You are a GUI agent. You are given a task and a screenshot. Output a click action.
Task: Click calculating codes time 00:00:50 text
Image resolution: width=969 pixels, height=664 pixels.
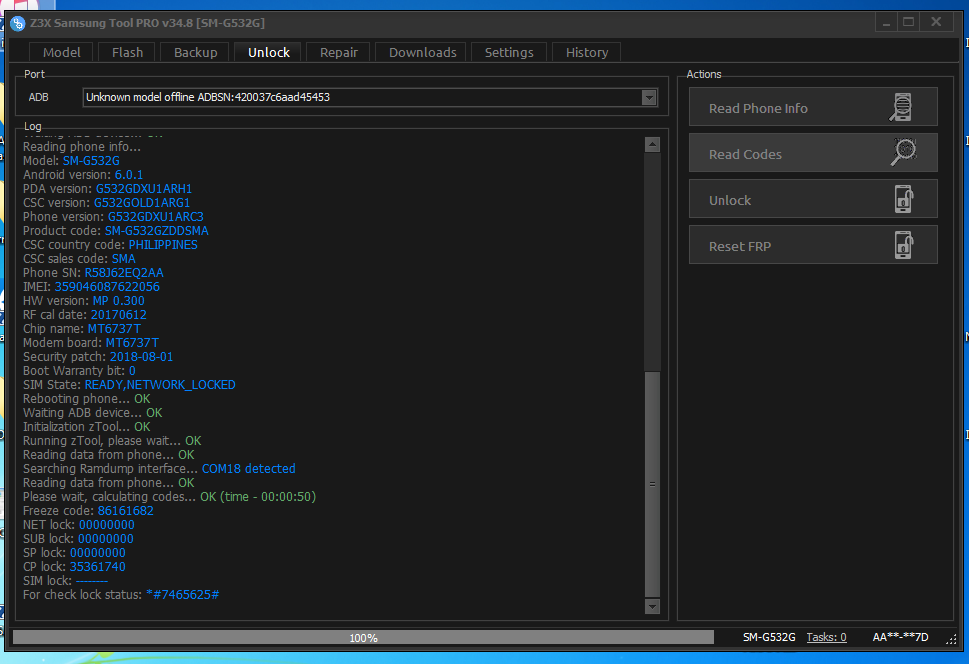258,497
